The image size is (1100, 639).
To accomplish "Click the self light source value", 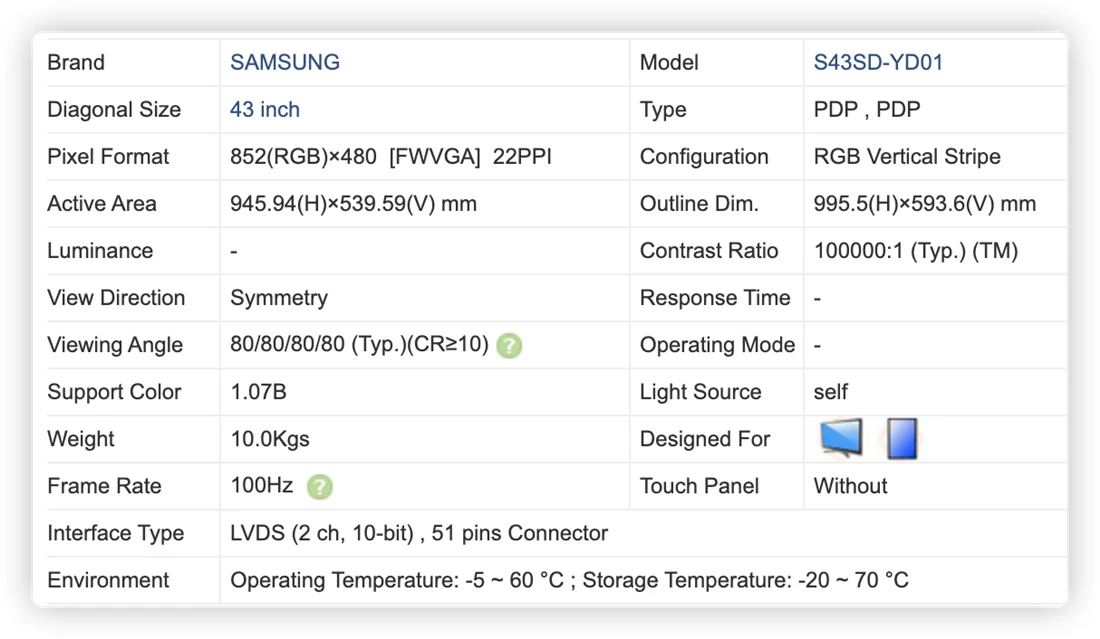I will (831, 391).
